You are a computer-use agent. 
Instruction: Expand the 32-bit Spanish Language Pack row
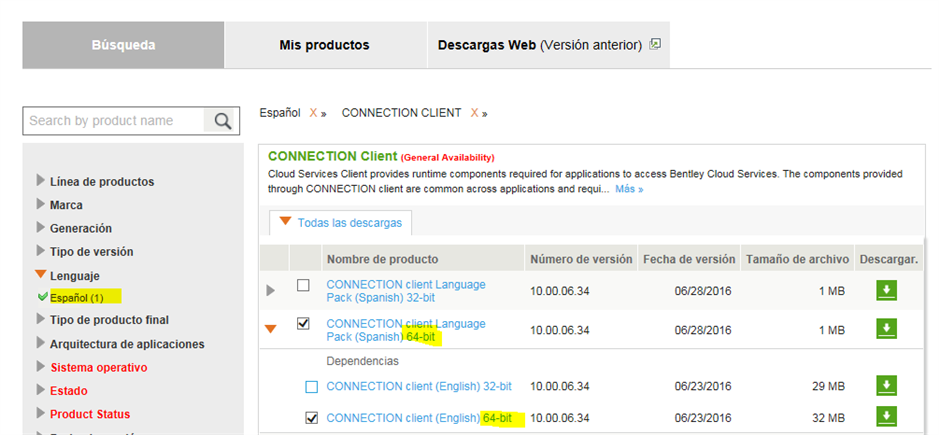click(271, 291)
